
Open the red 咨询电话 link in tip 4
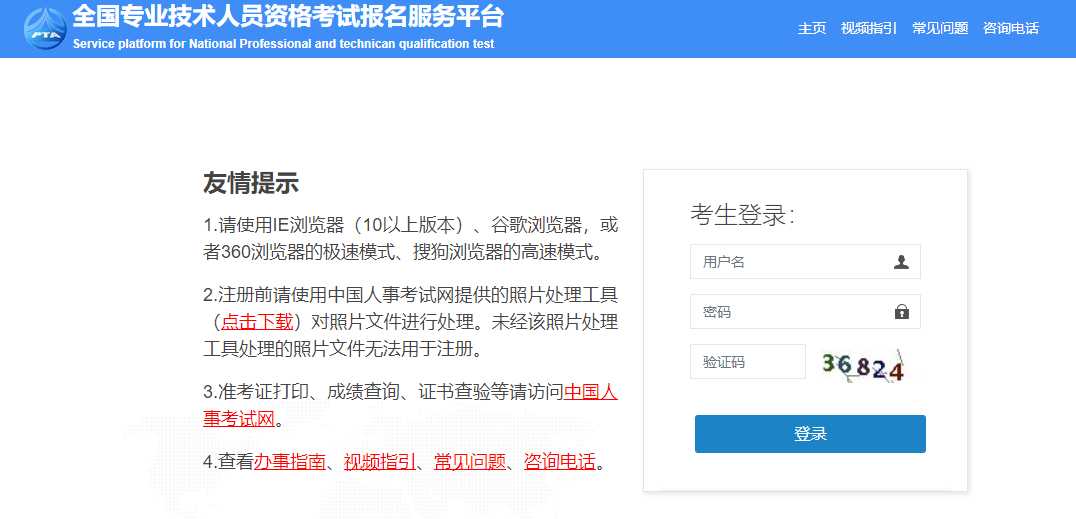(x=559, y=462)
